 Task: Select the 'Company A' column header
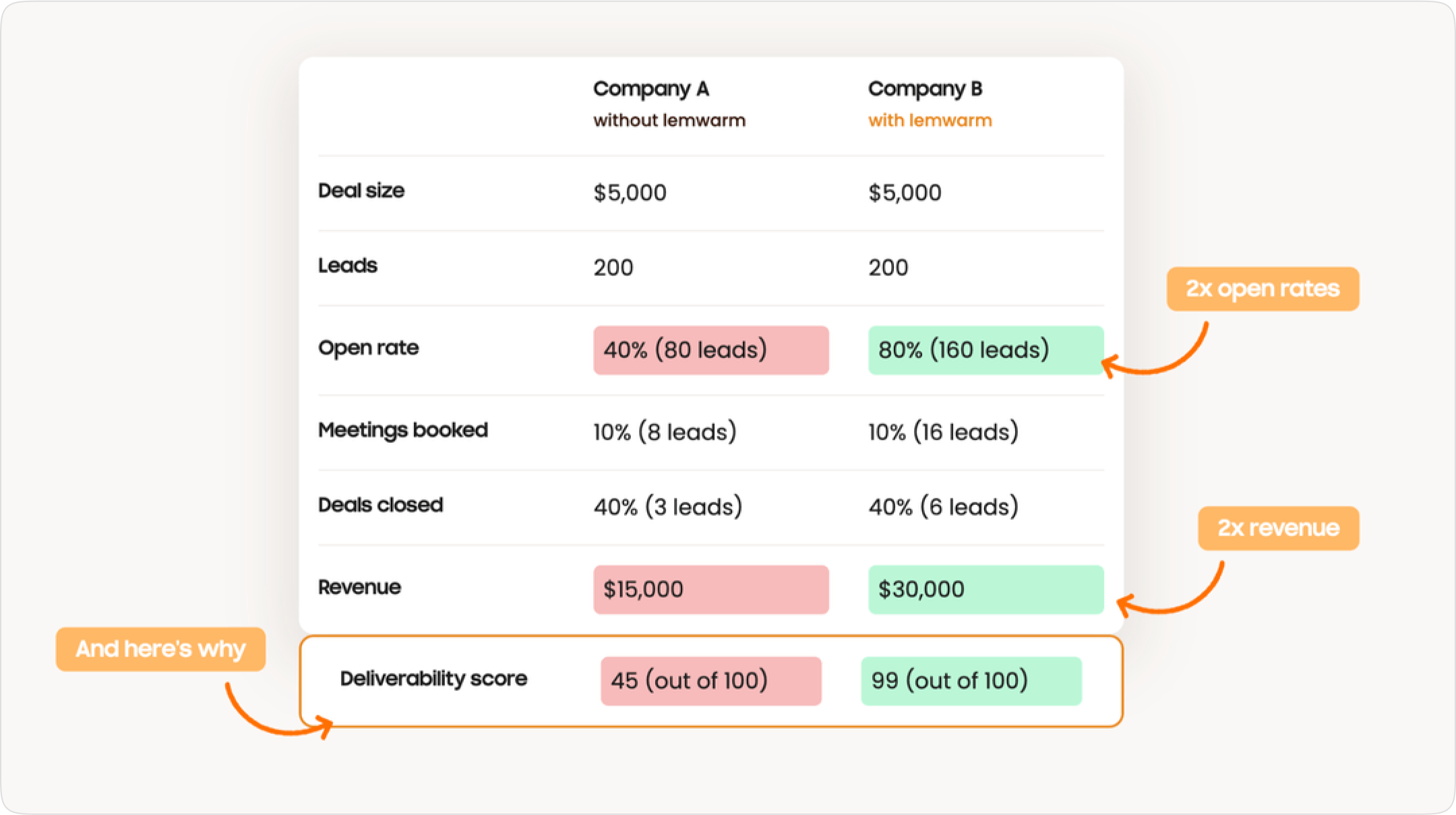point(652,88)
